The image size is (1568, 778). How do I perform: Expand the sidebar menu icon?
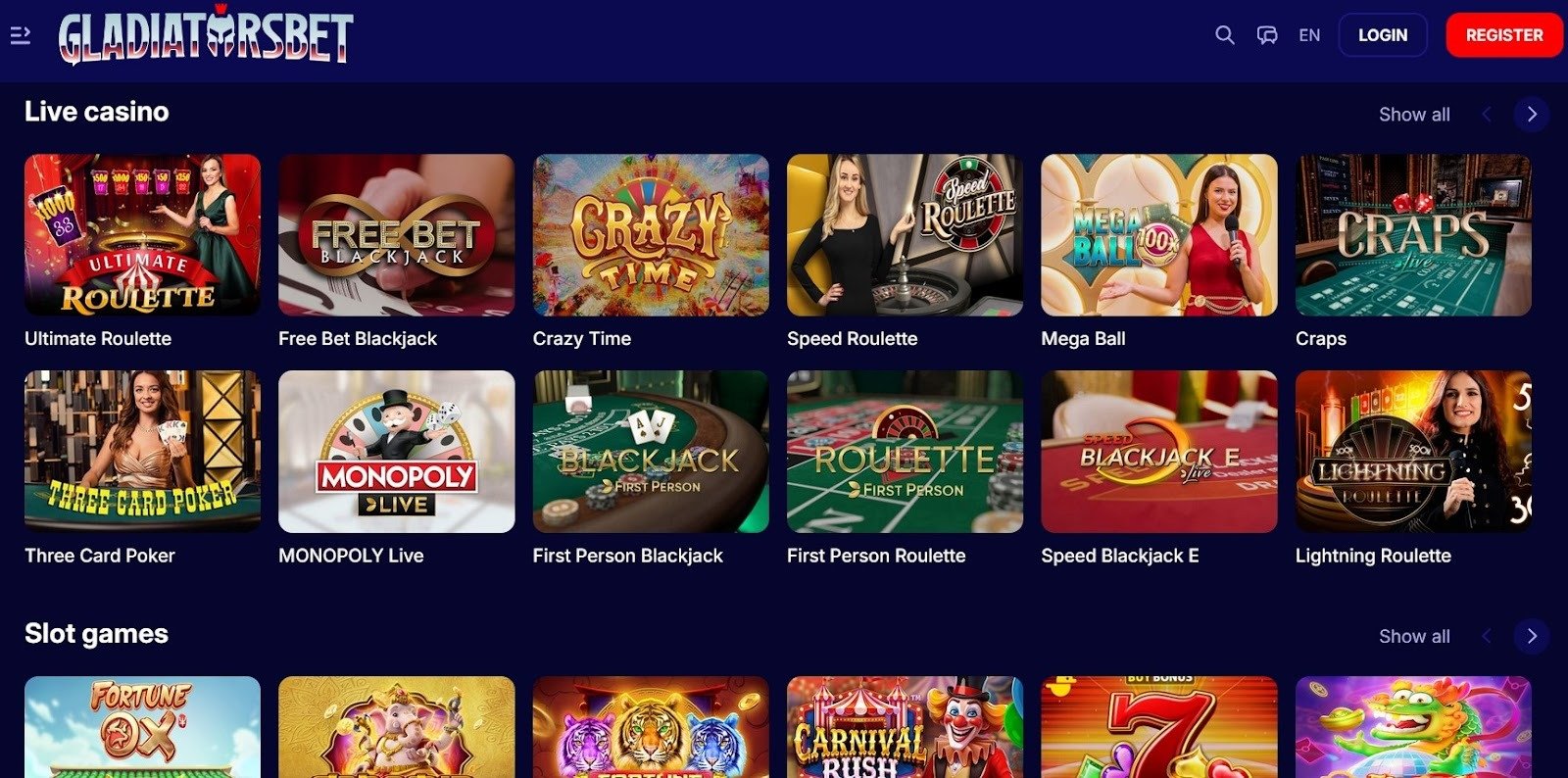20,35
